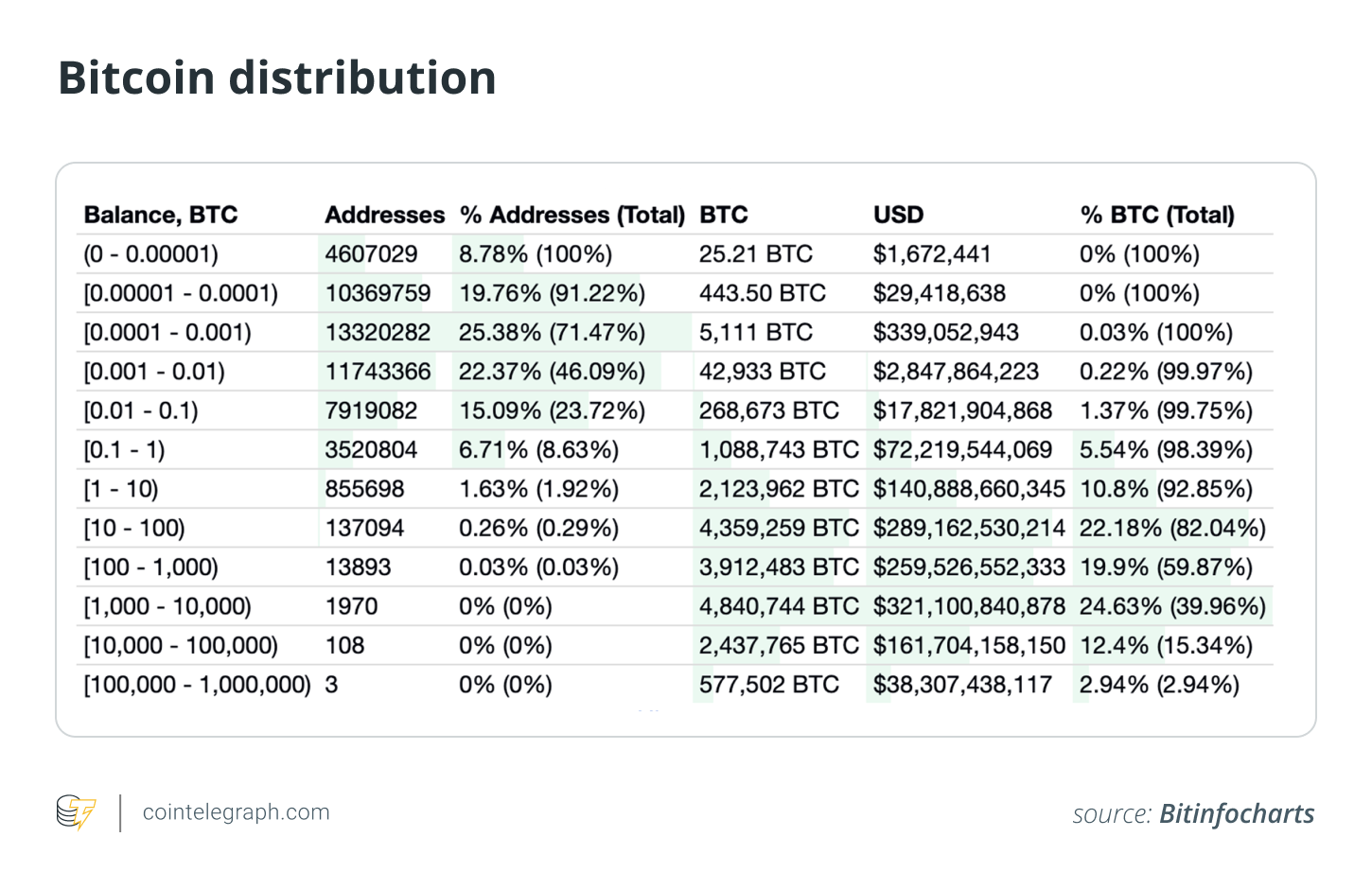
Task: Select the 24.63% (39.96%) cell
Action: tap(1172, 606)
